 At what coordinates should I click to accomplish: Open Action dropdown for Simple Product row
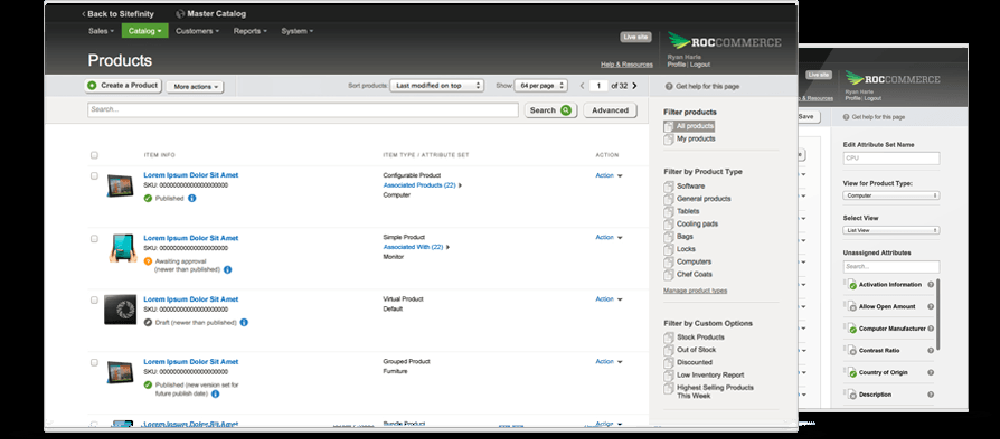609,237
